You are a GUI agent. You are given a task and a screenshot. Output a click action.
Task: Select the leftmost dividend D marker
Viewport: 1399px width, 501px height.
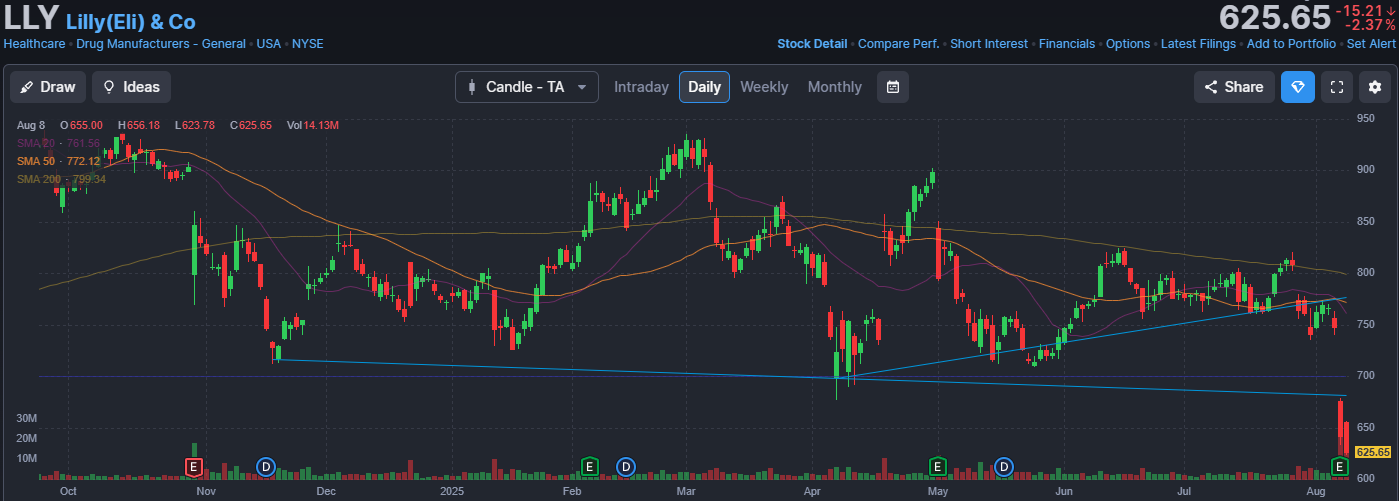click(266, 466)
